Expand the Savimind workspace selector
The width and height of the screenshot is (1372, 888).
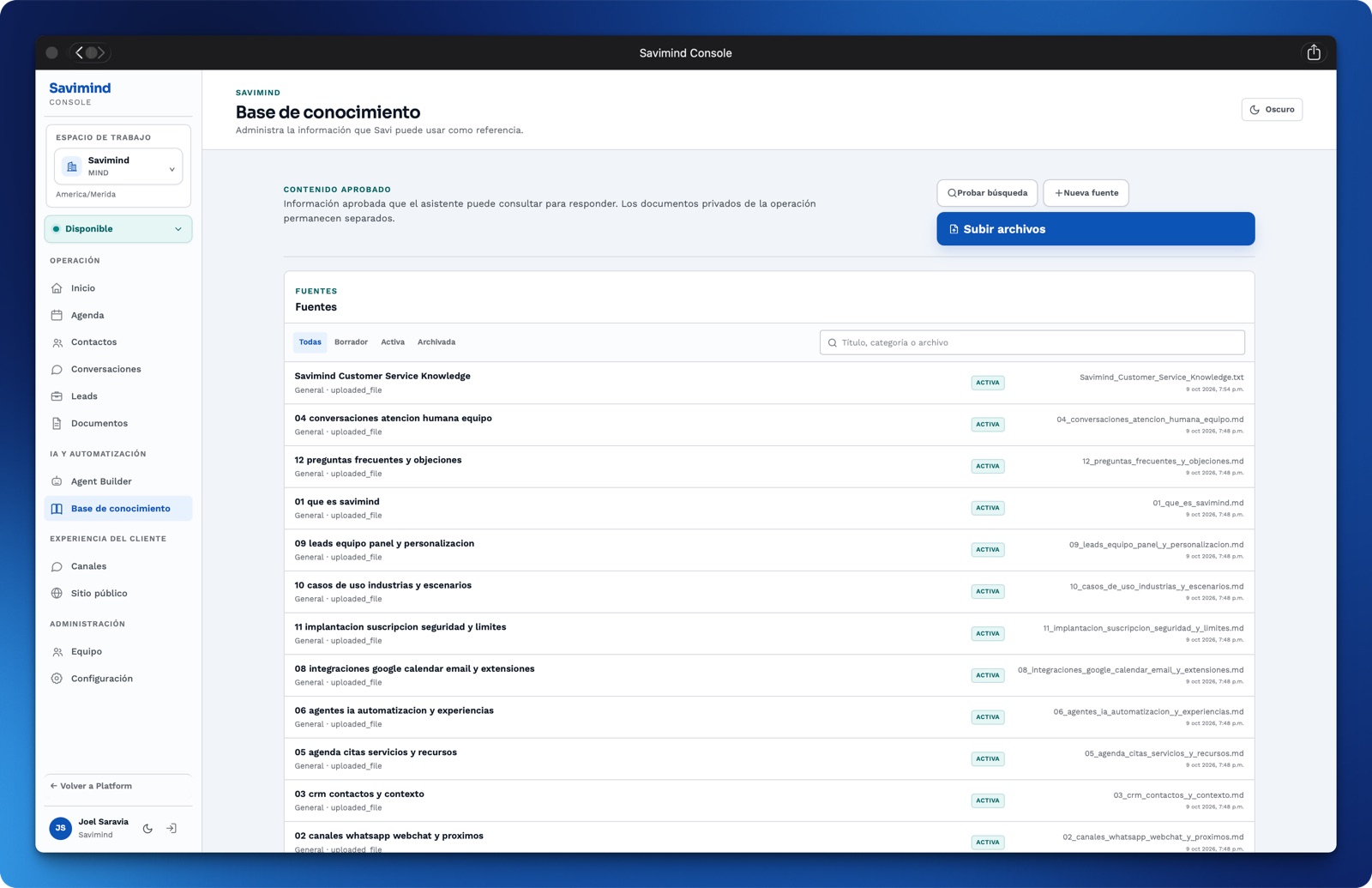[x=118, y=166]
